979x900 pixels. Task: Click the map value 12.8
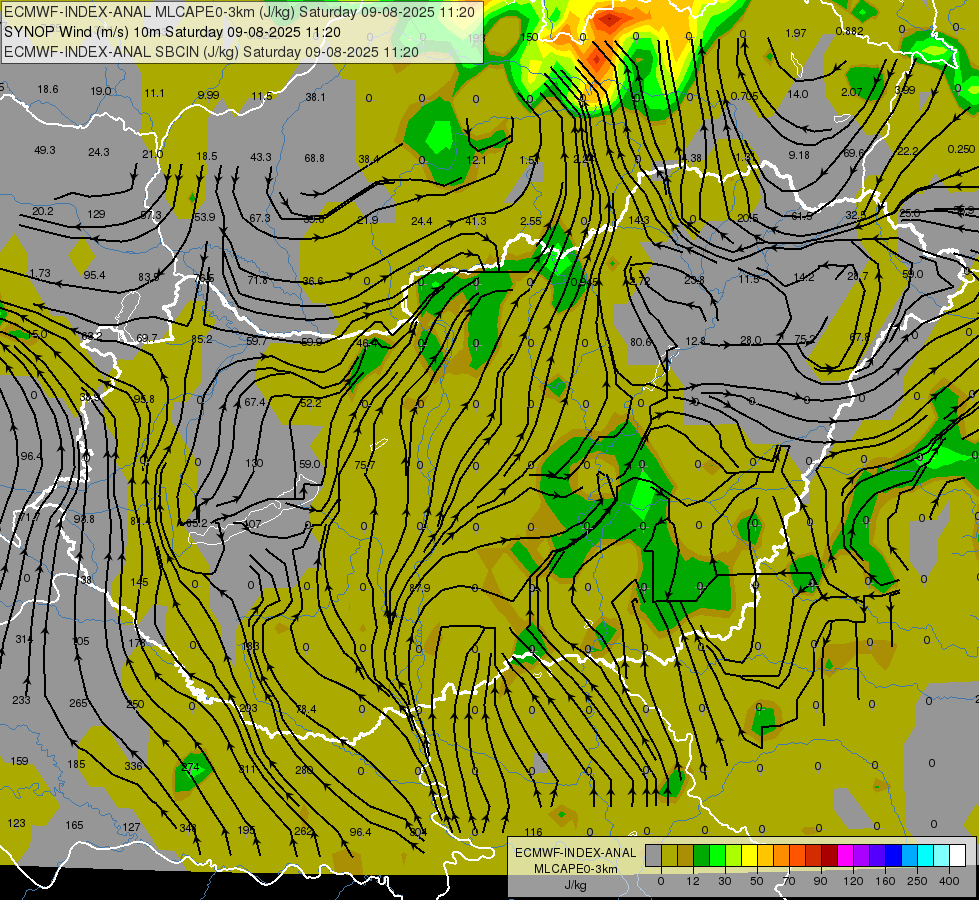pyautogui.click(x=695, y=340)
